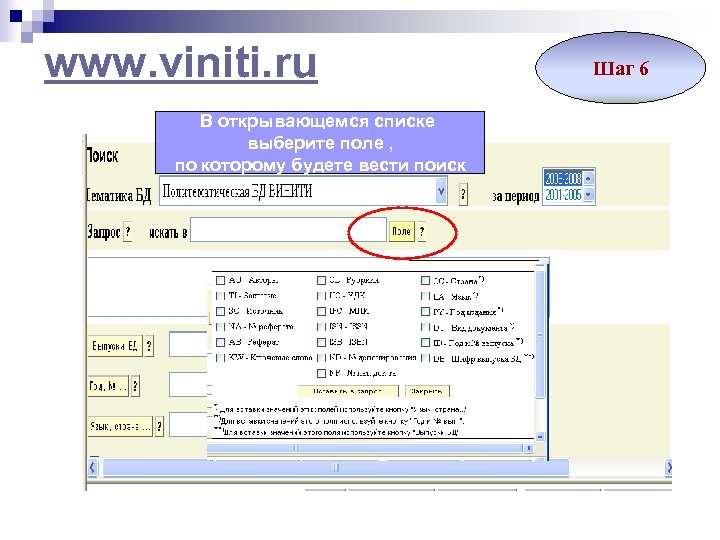
Task: Open the www.viniti.ru link
Action: (x=181, y=63)
